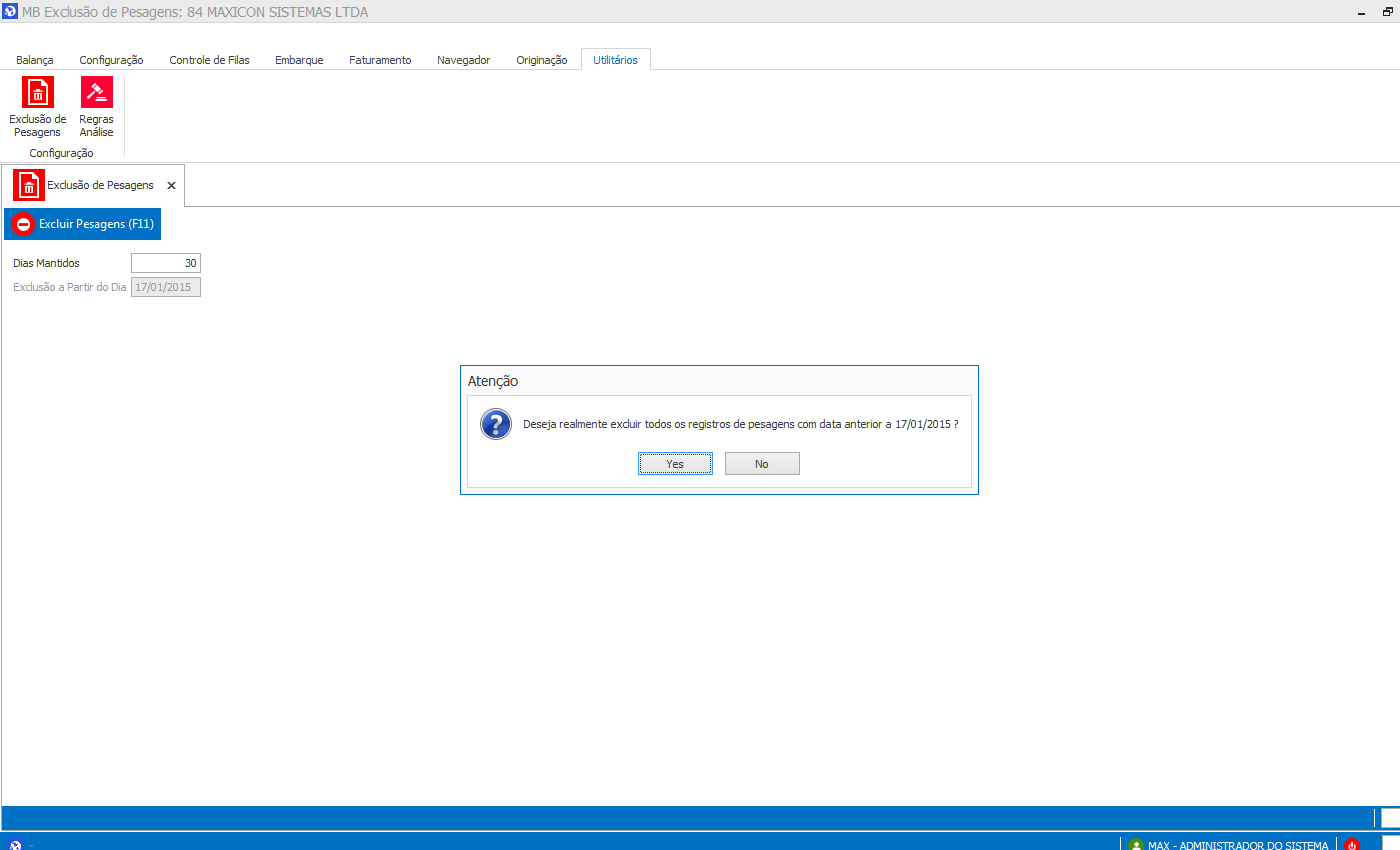Click the 'Exclusão a Partir do Dia' label
This screenshot has height=850, width=1400.
point(70,287)
